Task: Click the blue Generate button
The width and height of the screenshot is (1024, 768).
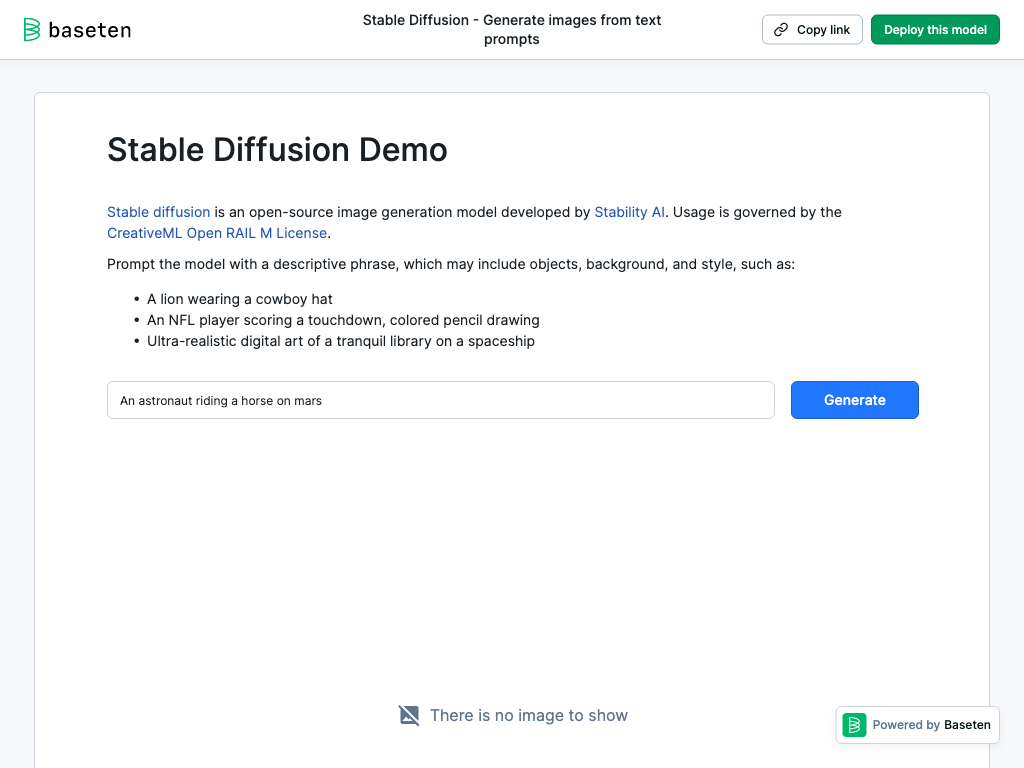Action: [x=855, y=400]
